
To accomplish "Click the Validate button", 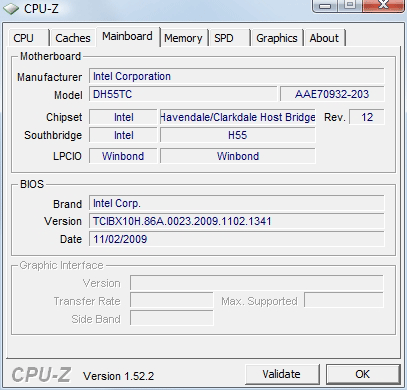I will (x=282, y=374).
